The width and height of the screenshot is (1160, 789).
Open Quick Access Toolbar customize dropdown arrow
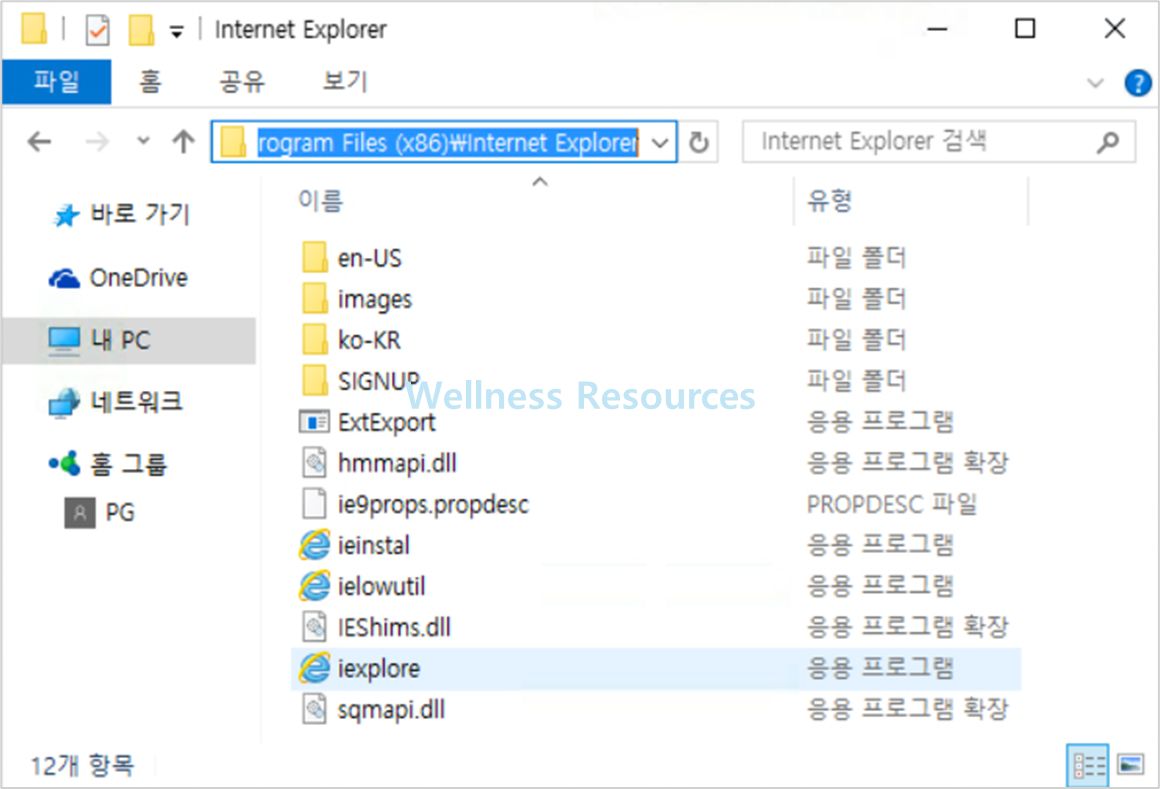177,32
